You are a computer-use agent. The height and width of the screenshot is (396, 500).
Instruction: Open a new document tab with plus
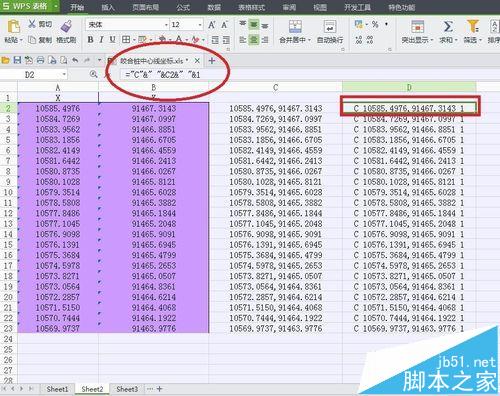(x=212, y=61)
